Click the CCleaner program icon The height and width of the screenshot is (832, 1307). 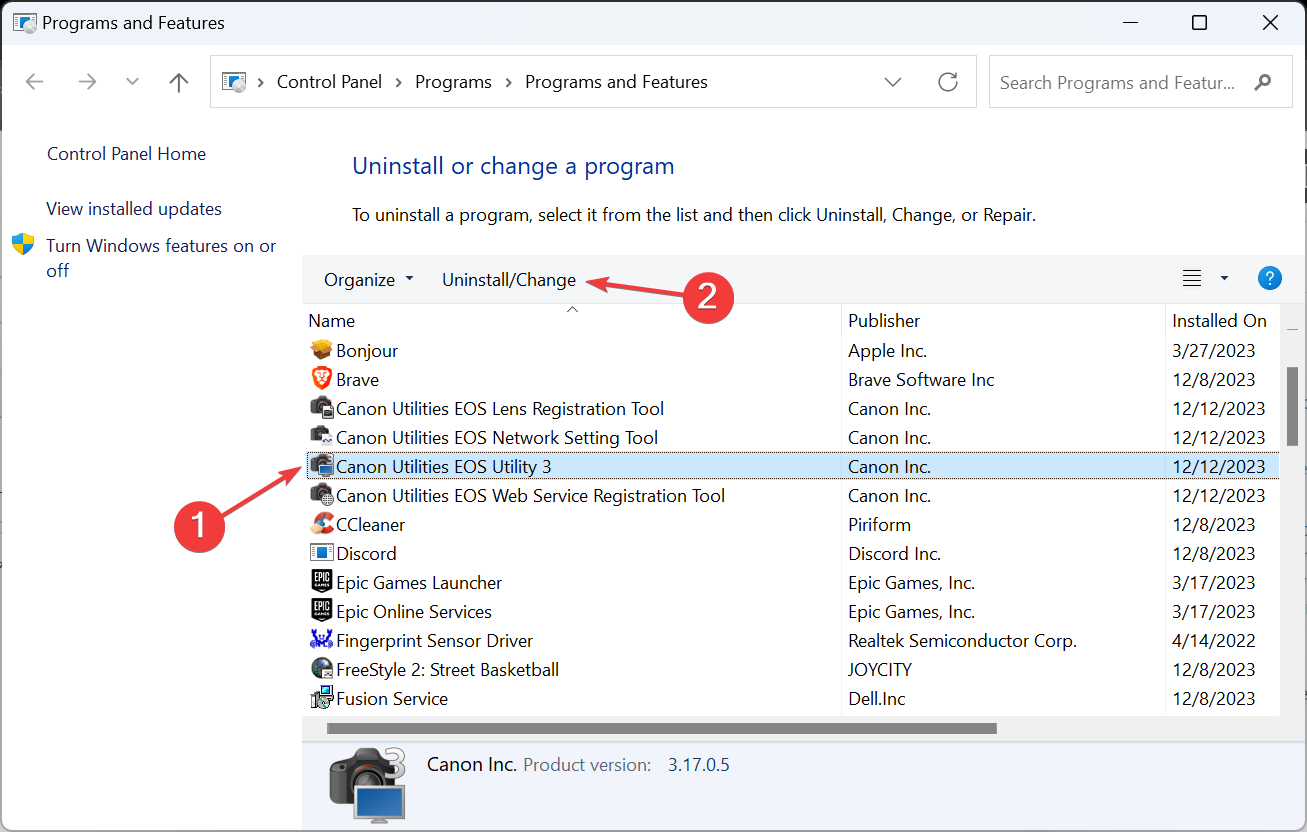pyautogui.click(x=321, y=524)
